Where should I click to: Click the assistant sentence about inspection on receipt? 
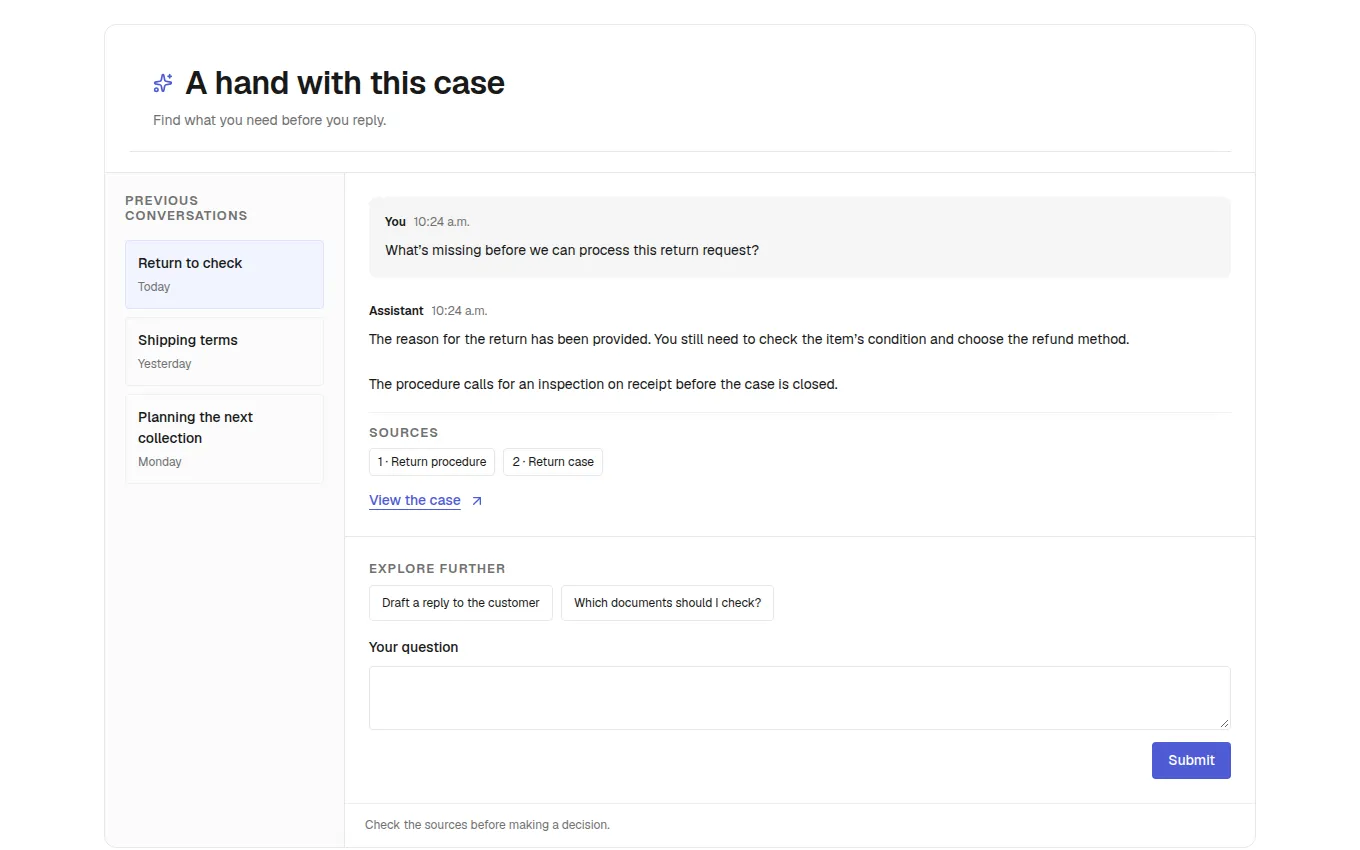(603, 384)
